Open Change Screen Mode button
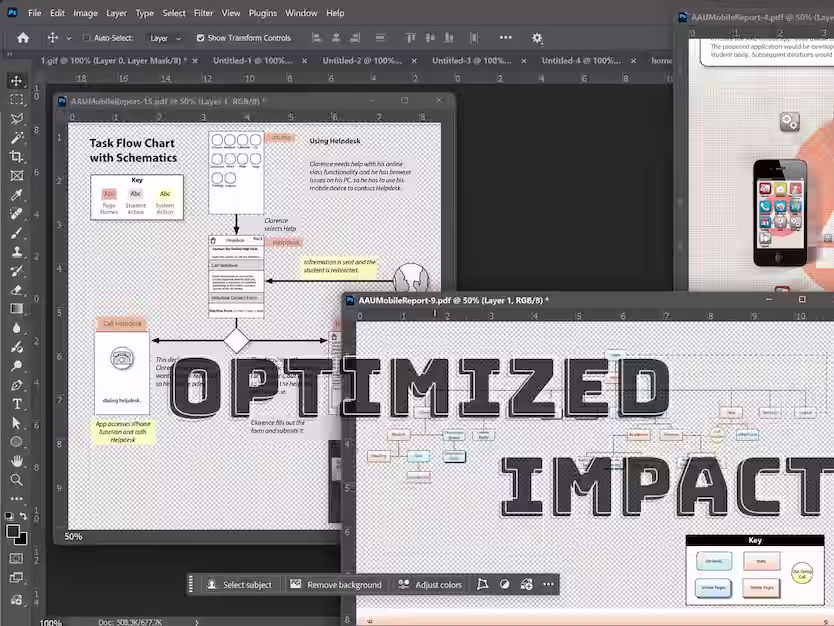Viewport: 834px width, 626px height. pyautogui.click(x=16, y=578)
